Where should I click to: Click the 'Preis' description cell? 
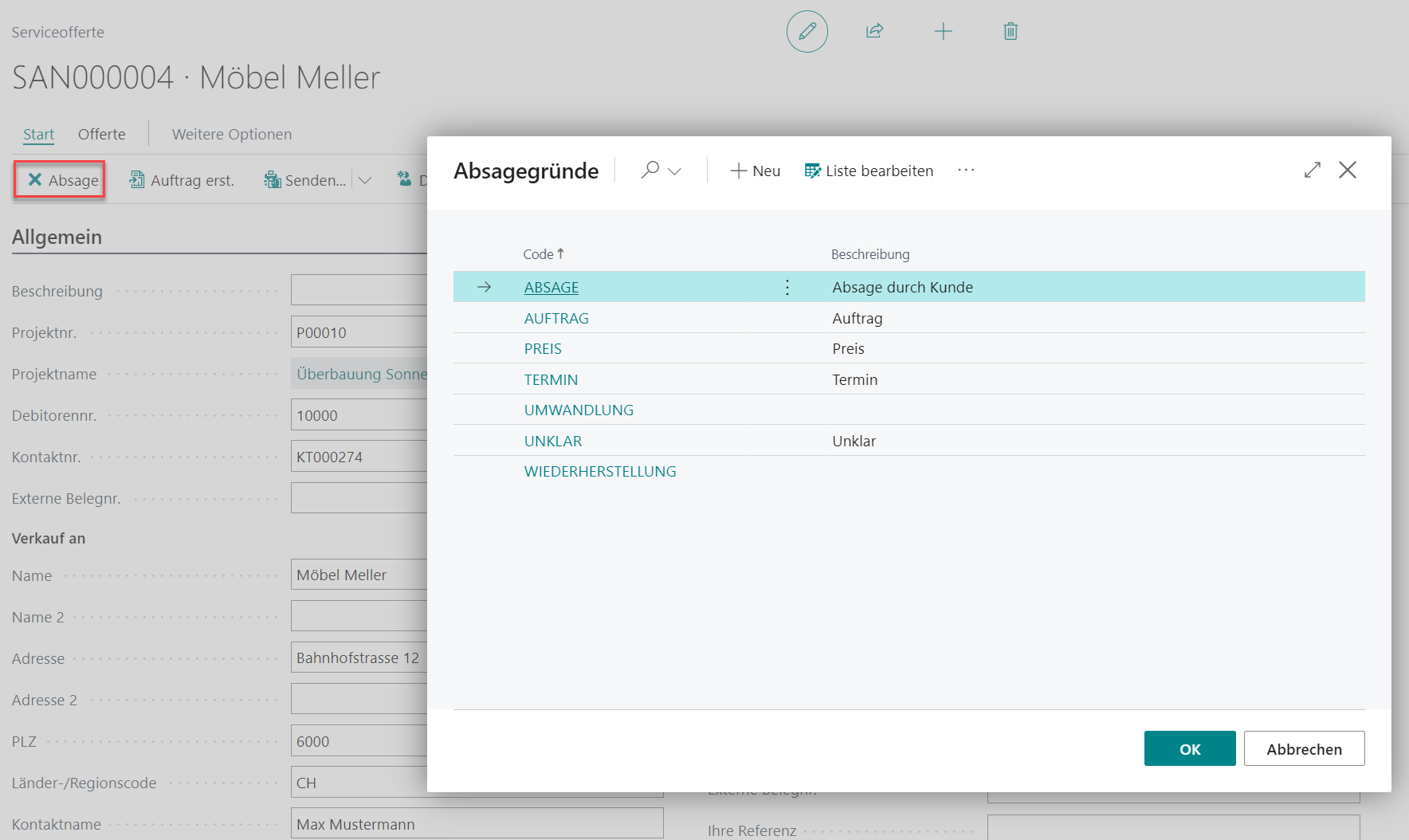[848, 348]
